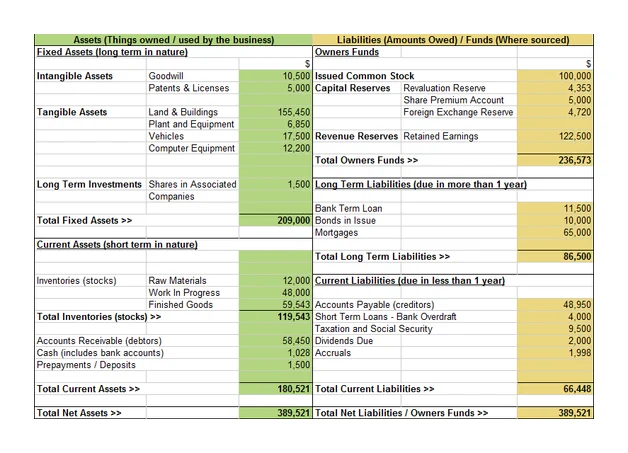Click the Vehicles value 17,500
The width and height of the screenshot is (628, 453).
(296, 136)
